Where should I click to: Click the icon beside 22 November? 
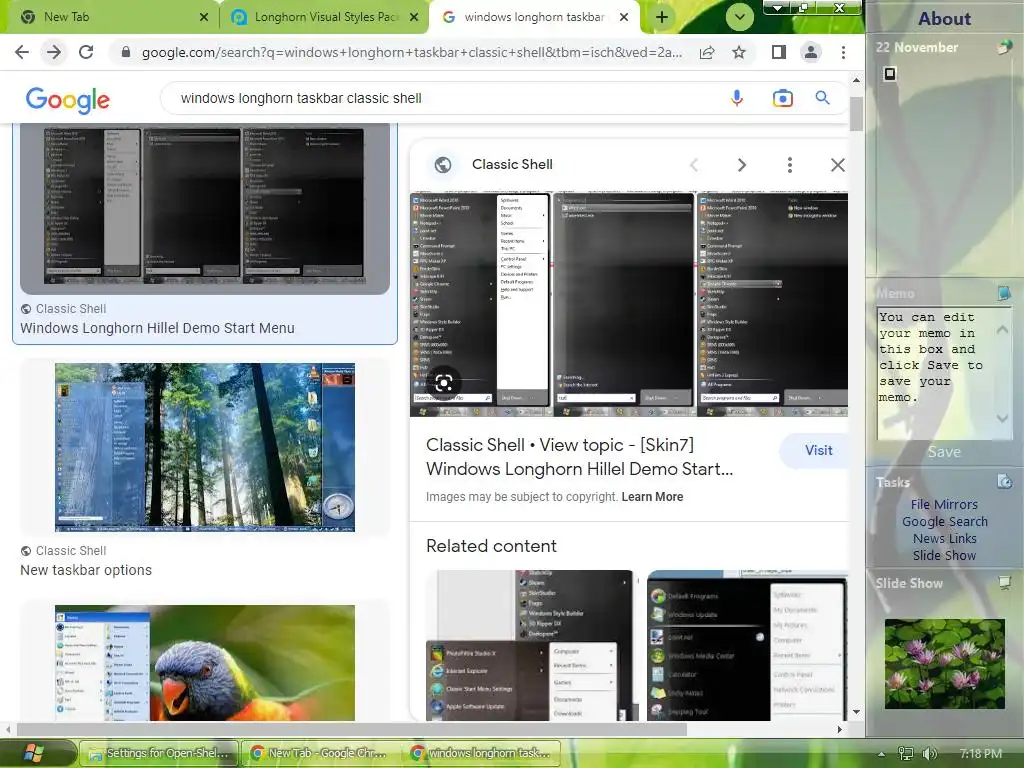pos(1004,46)
